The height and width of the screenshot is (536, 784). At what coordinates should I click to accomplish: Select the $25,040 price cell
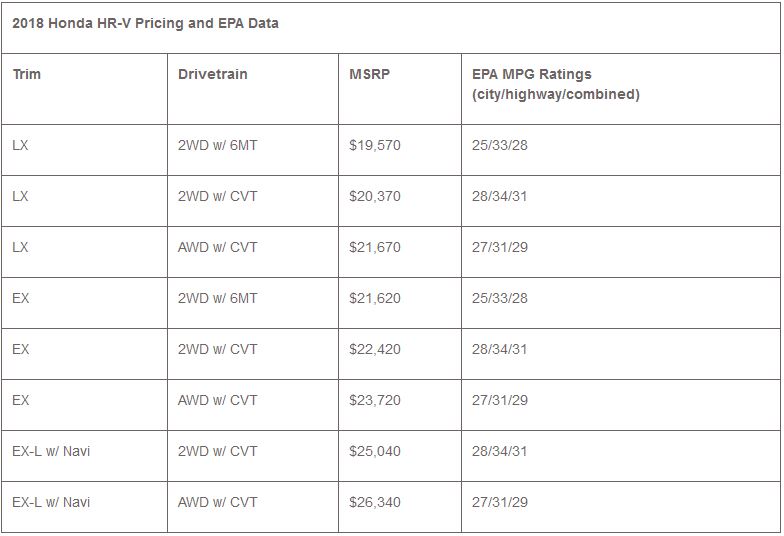click(375, 451)
